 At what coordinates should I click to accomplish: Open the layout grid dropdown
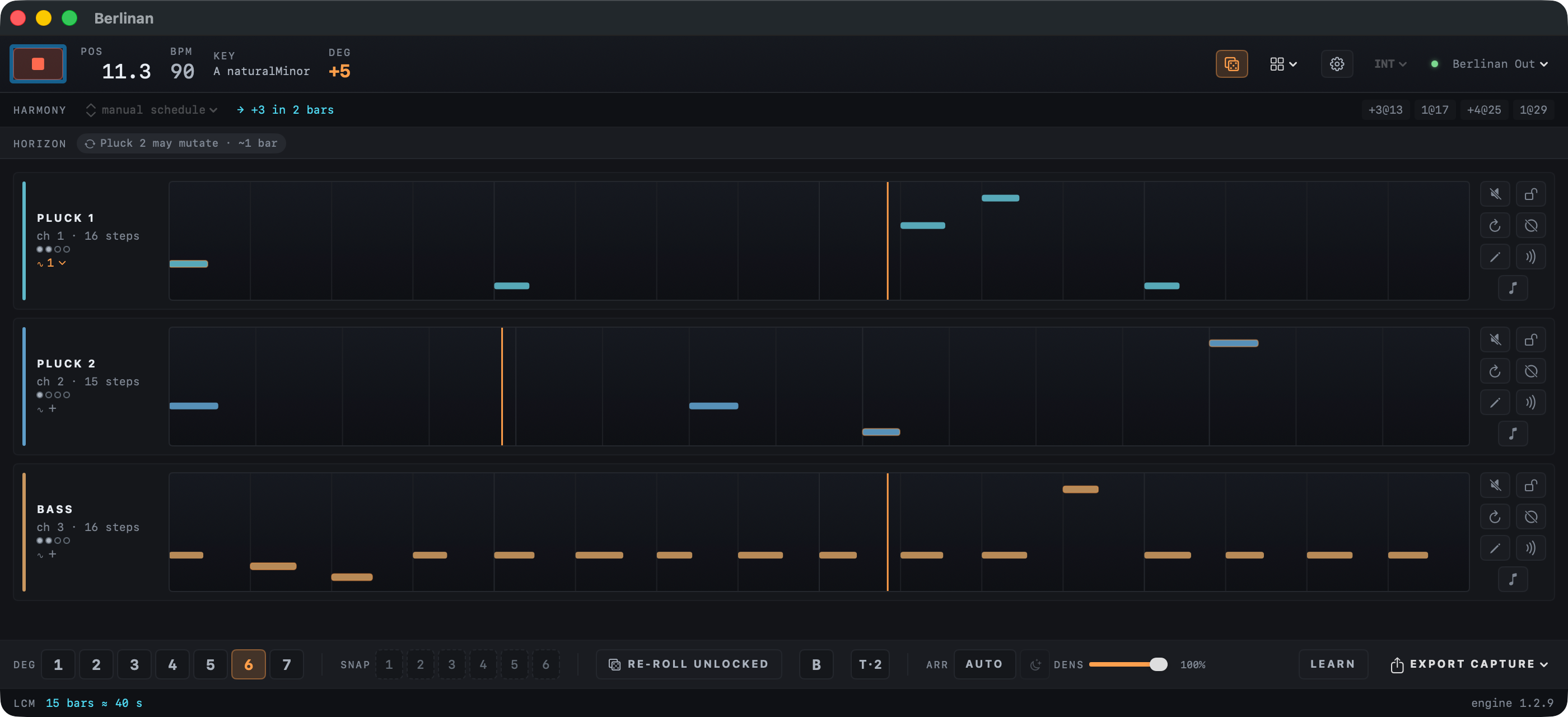coord(1283,64)
